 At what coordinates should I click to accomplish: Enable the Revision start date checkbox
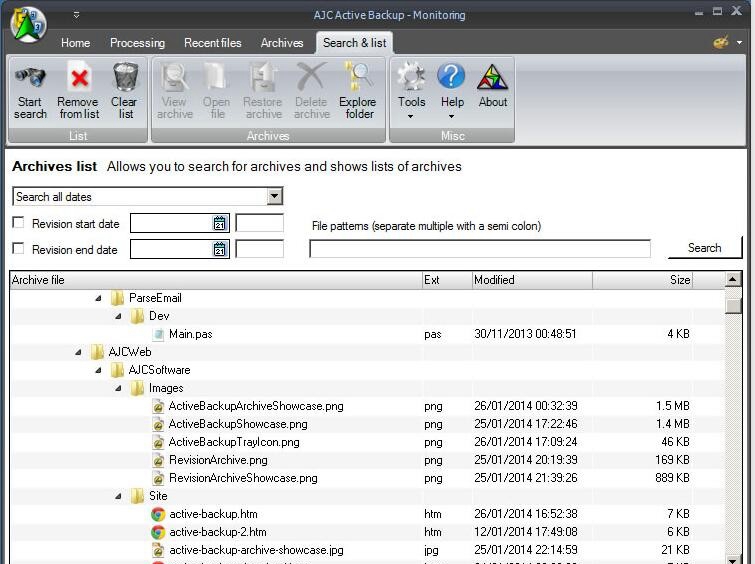(x=18, y=223)
